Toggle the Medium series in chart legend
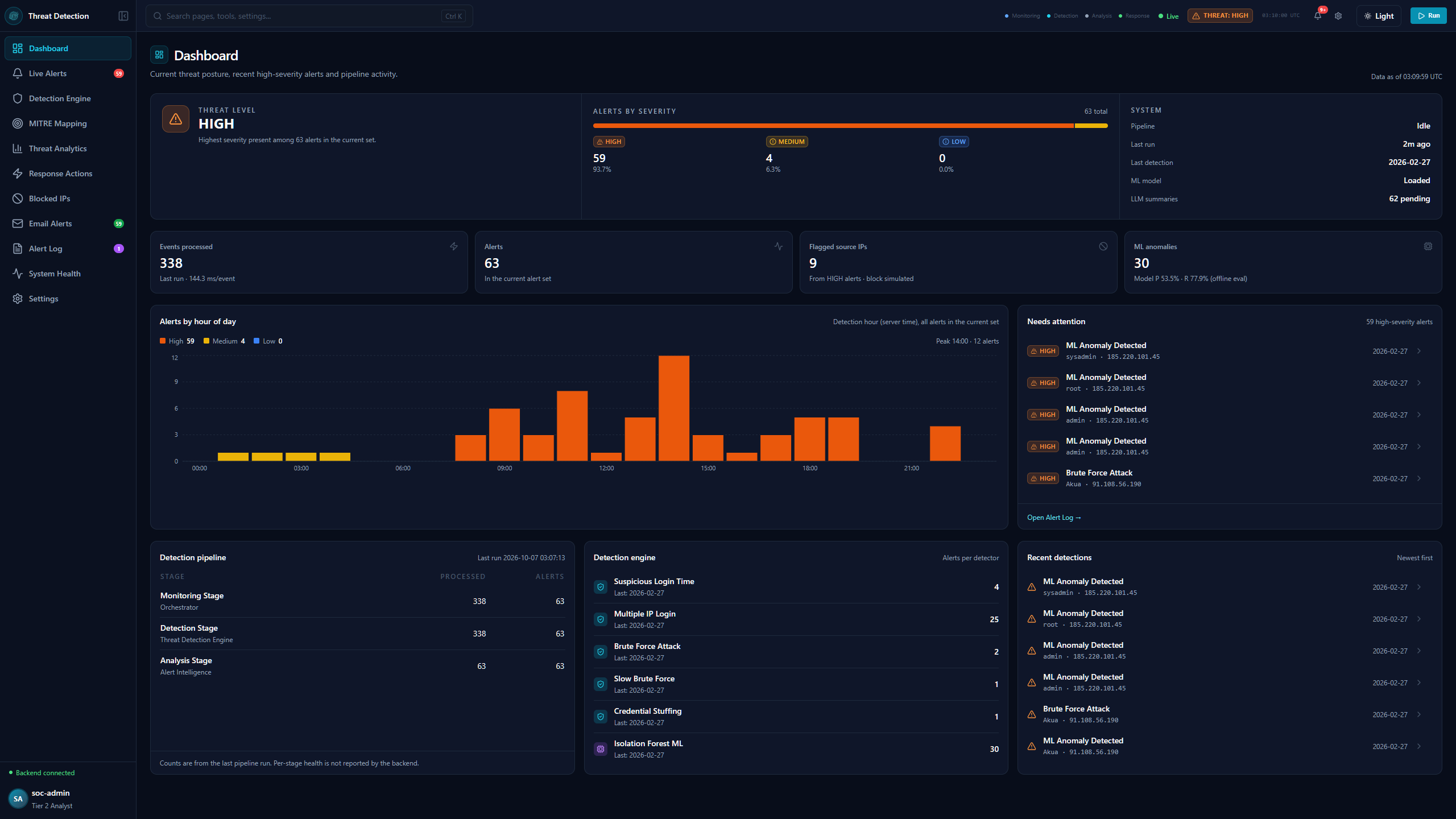This screenshot has width=1456, height=819. click(x=224, y=341)
